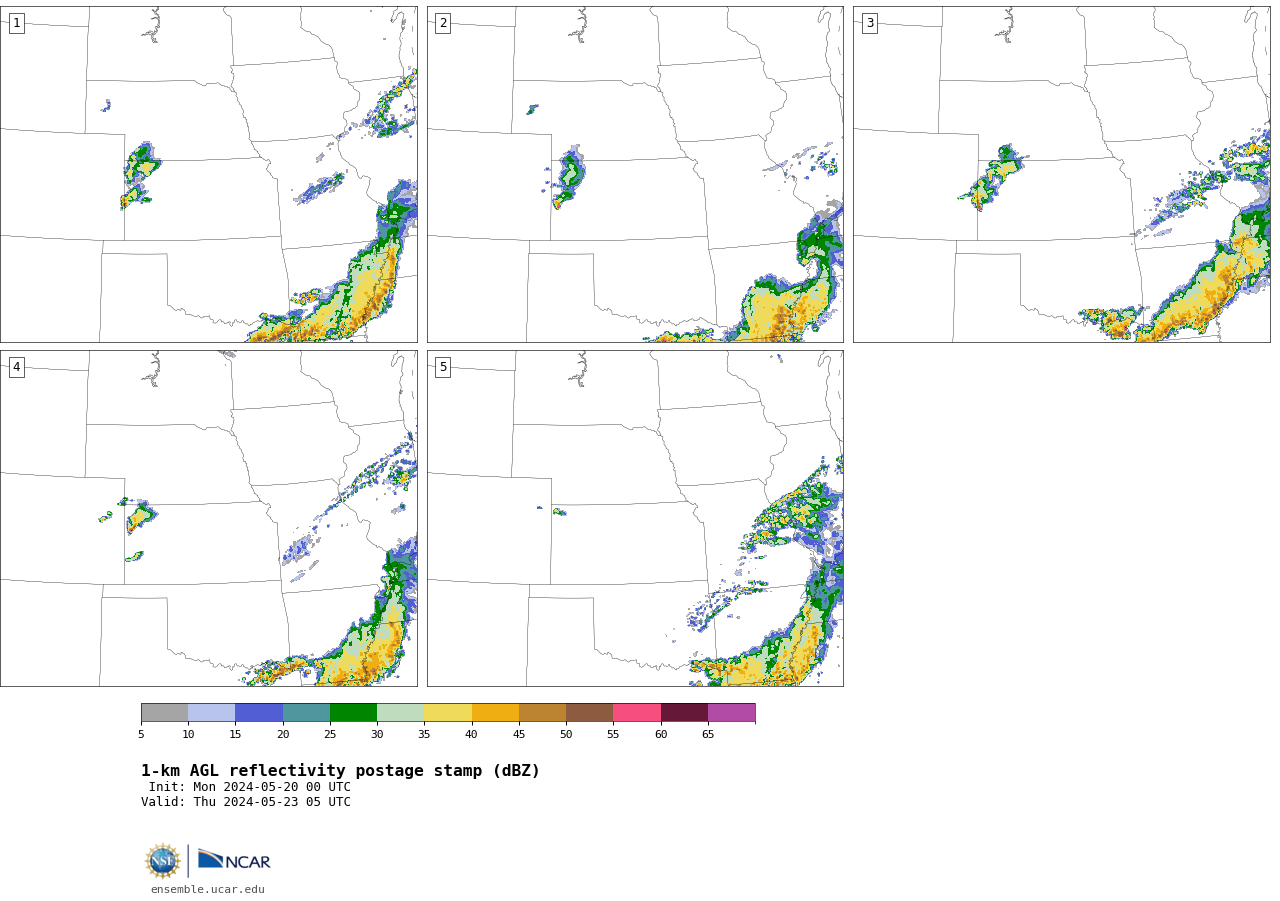Click the panel number label 4

[x=16, y=367]
